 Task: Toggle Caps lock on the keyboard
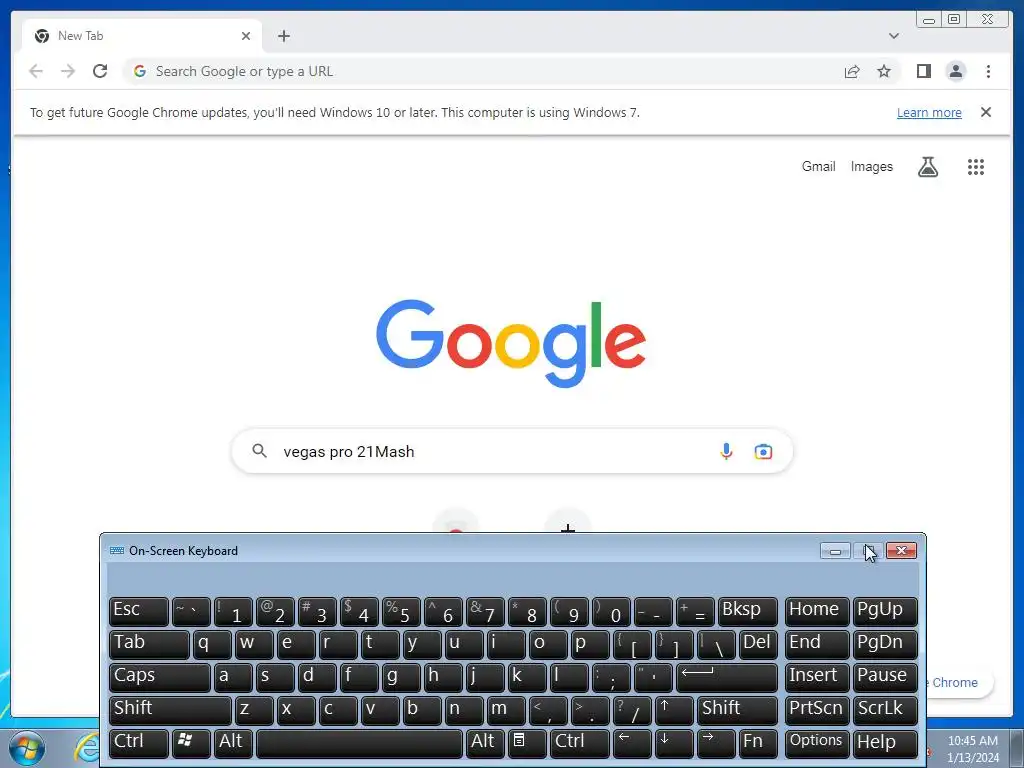[159, 677]
